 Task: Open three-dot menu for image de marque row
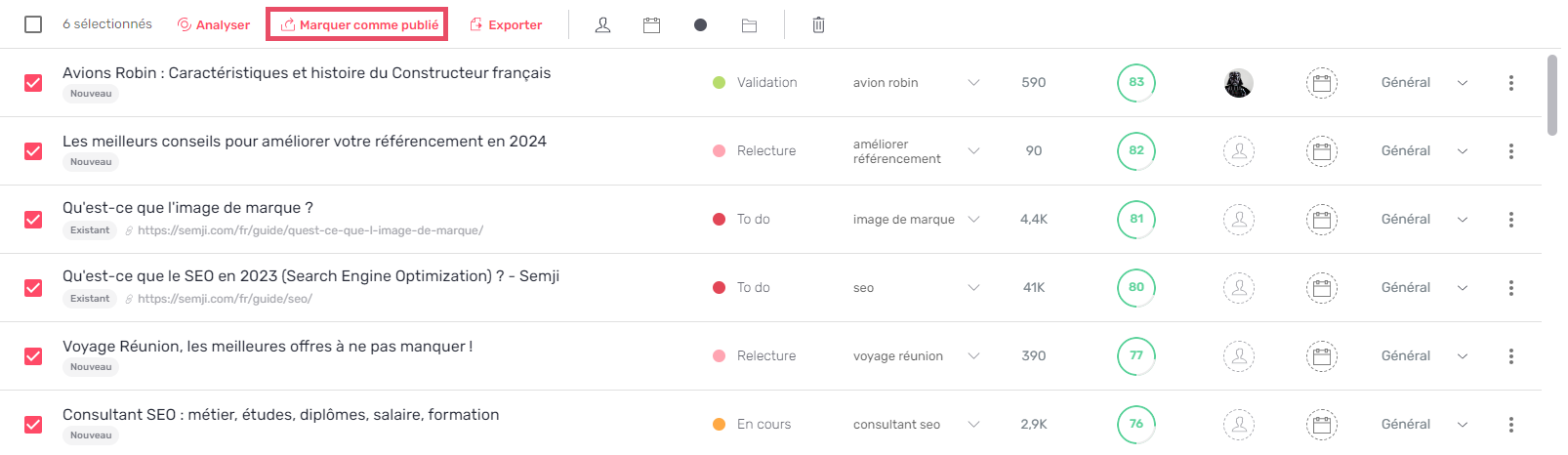(x=1511, y=220)
